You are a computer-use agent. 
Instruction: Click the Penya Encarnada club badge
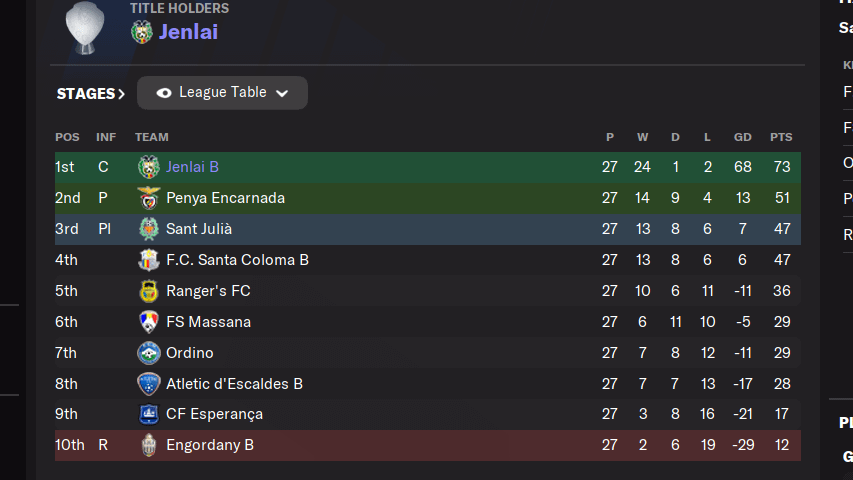coord(149,198)
